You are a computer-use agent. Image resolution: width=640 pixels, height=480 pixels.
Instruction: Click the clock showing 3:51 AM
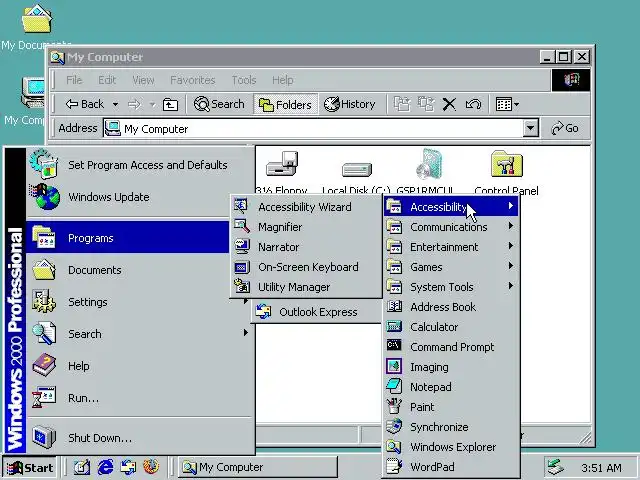click(x=601, y=468)
